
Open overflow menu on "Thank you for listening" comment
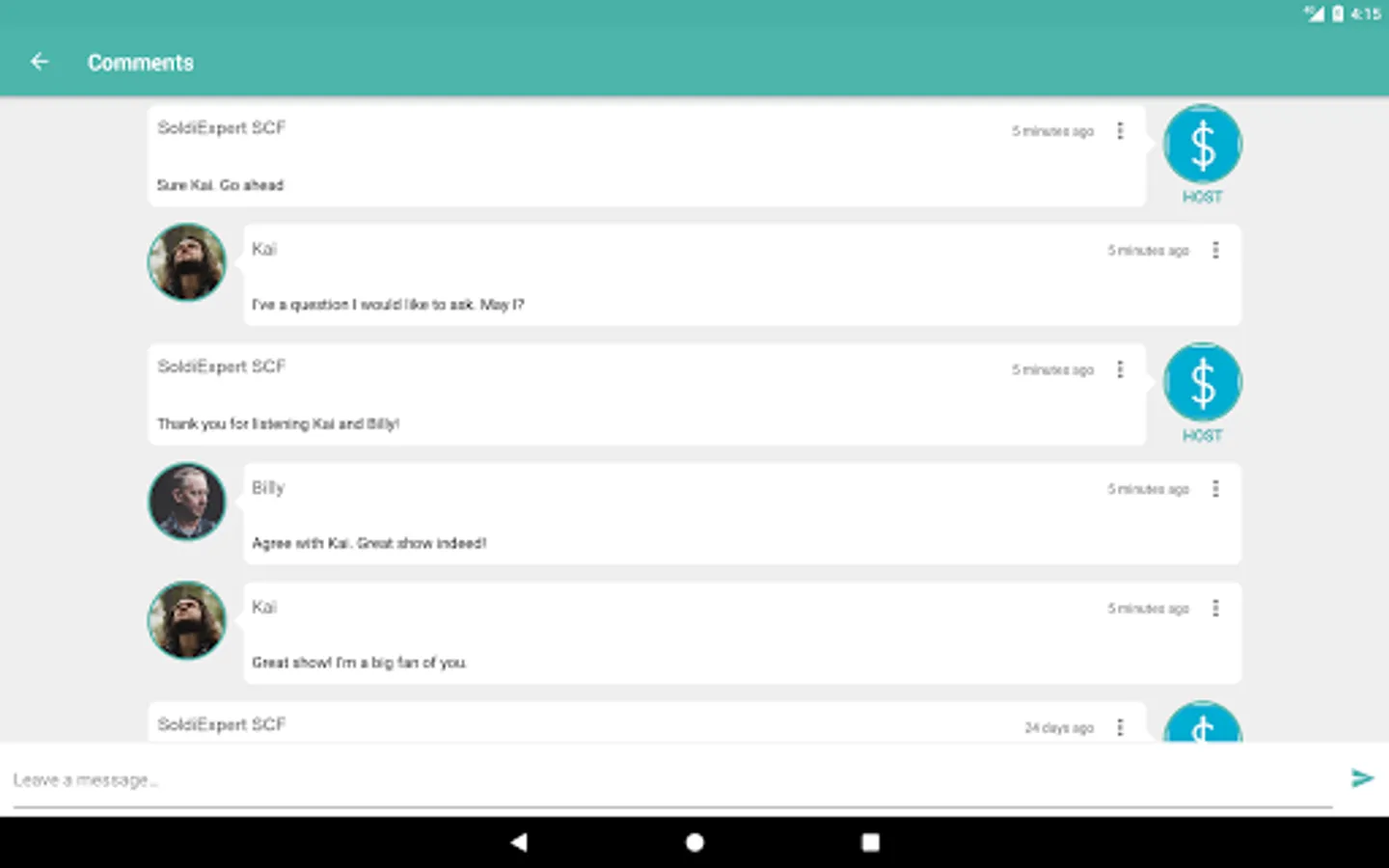(x=1120, y=369)
